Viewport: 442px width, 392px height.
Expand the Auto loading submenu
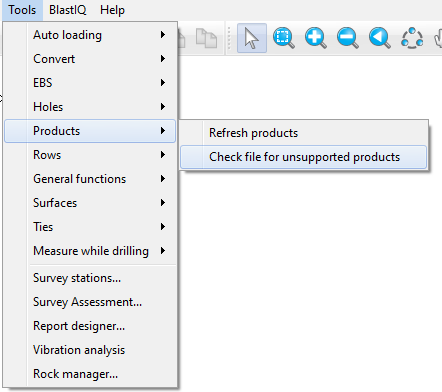click(x=90, y=35)
